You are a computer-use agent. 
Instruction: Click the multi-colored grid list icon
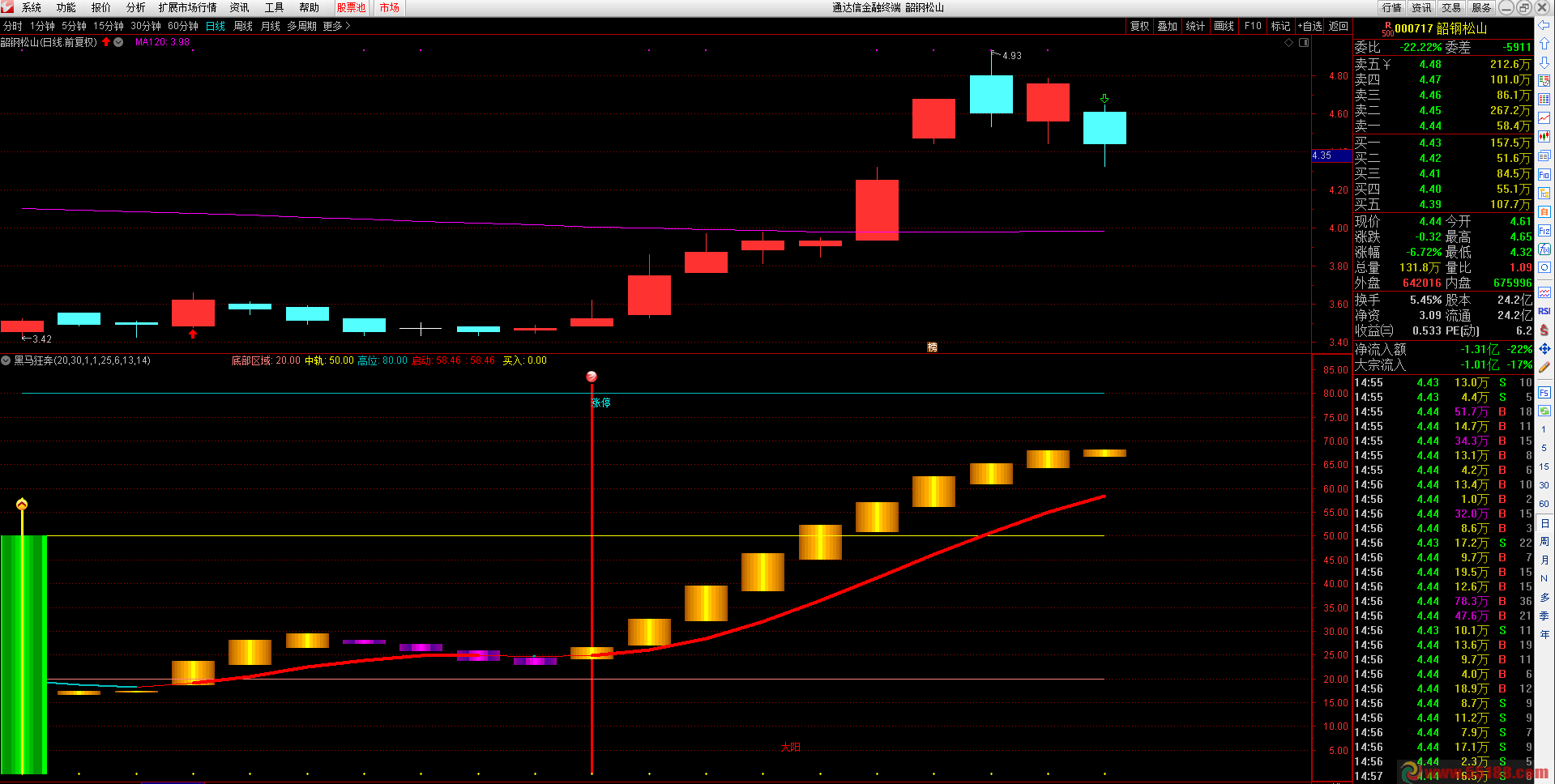pos(1544,99)
